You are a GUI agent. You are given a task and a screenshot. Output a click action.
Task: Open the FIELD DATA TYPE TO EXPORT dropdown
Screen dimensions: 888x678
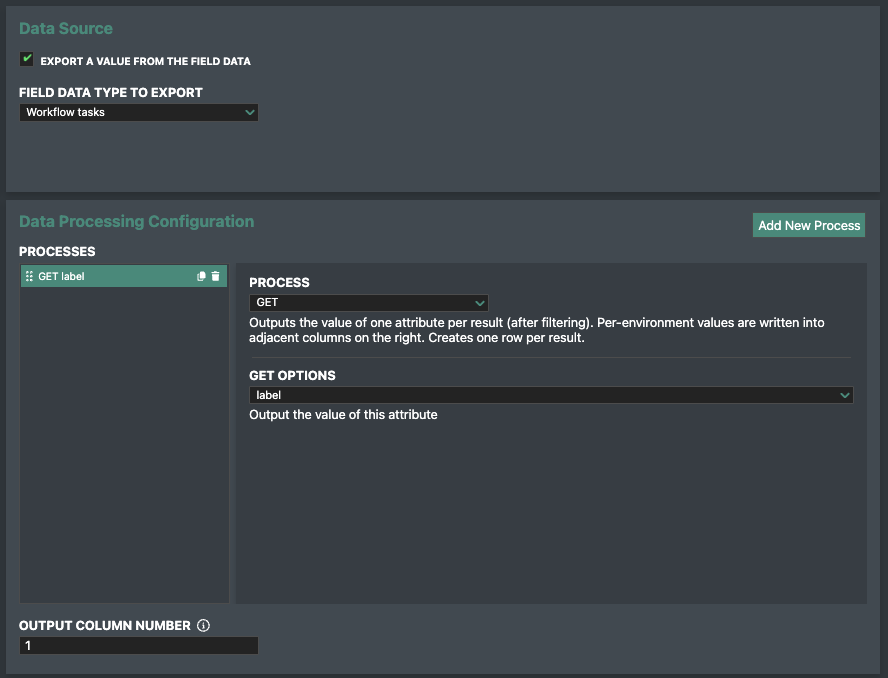[138, 112]
